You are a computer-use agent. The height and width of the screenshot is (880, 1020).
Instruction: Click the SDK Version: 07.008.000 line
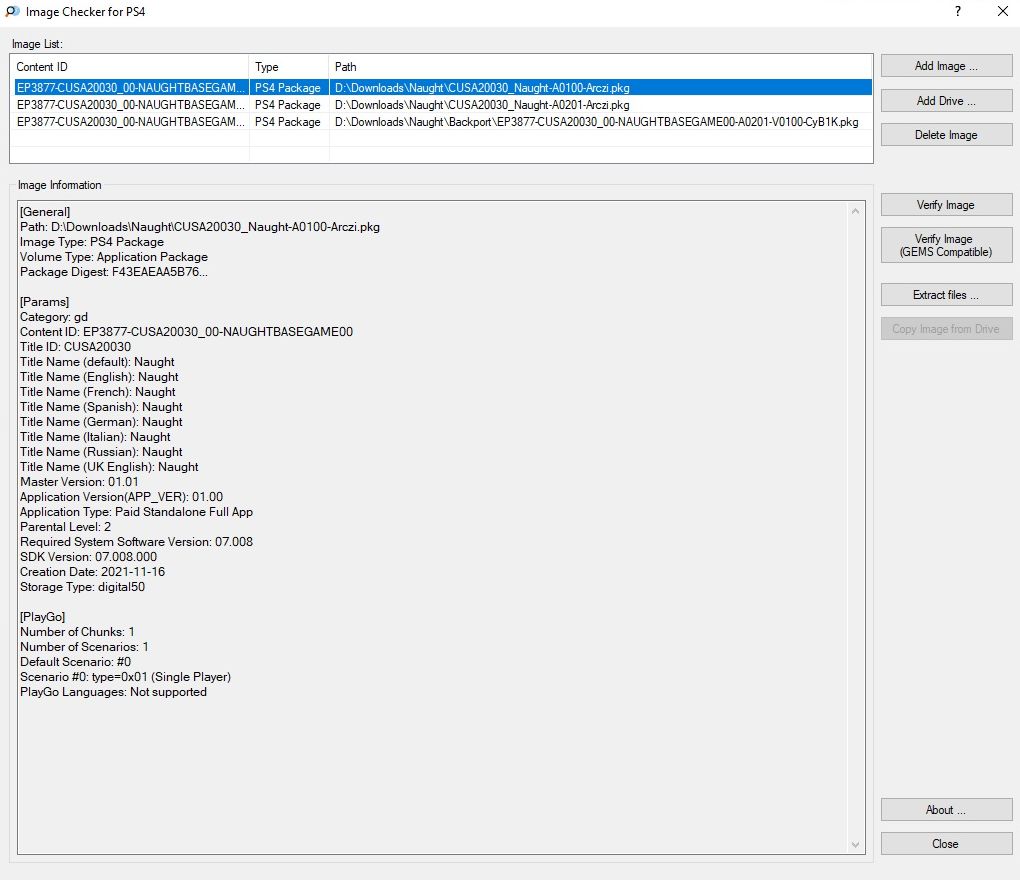coord(88,557)
